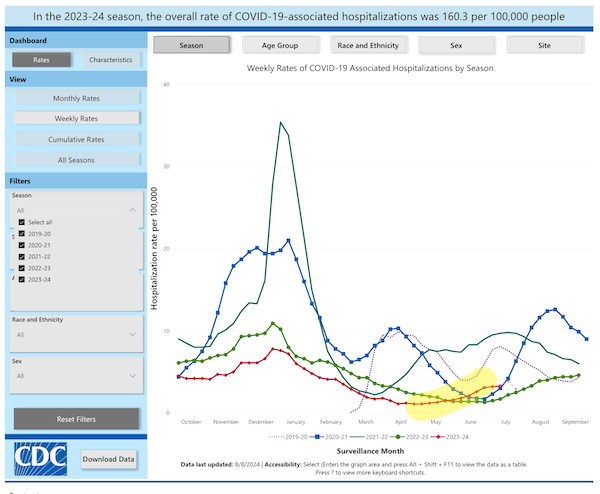This screenshot has height=494, width=600.
Task: Switch to the Age Group tab
Action: coord(280,45)
